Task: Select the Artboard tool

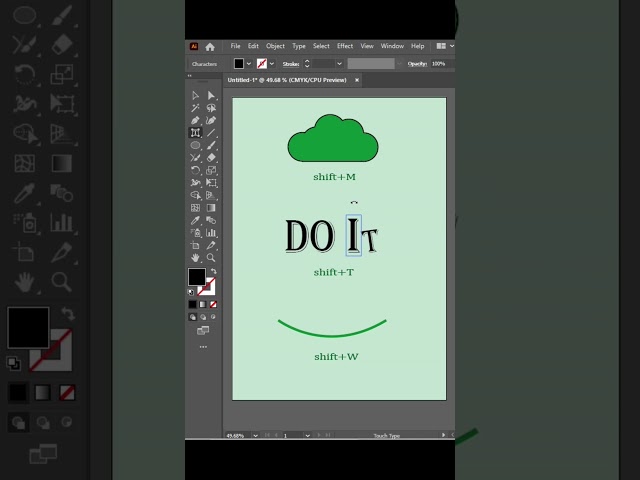Action: tap(195, 245)
